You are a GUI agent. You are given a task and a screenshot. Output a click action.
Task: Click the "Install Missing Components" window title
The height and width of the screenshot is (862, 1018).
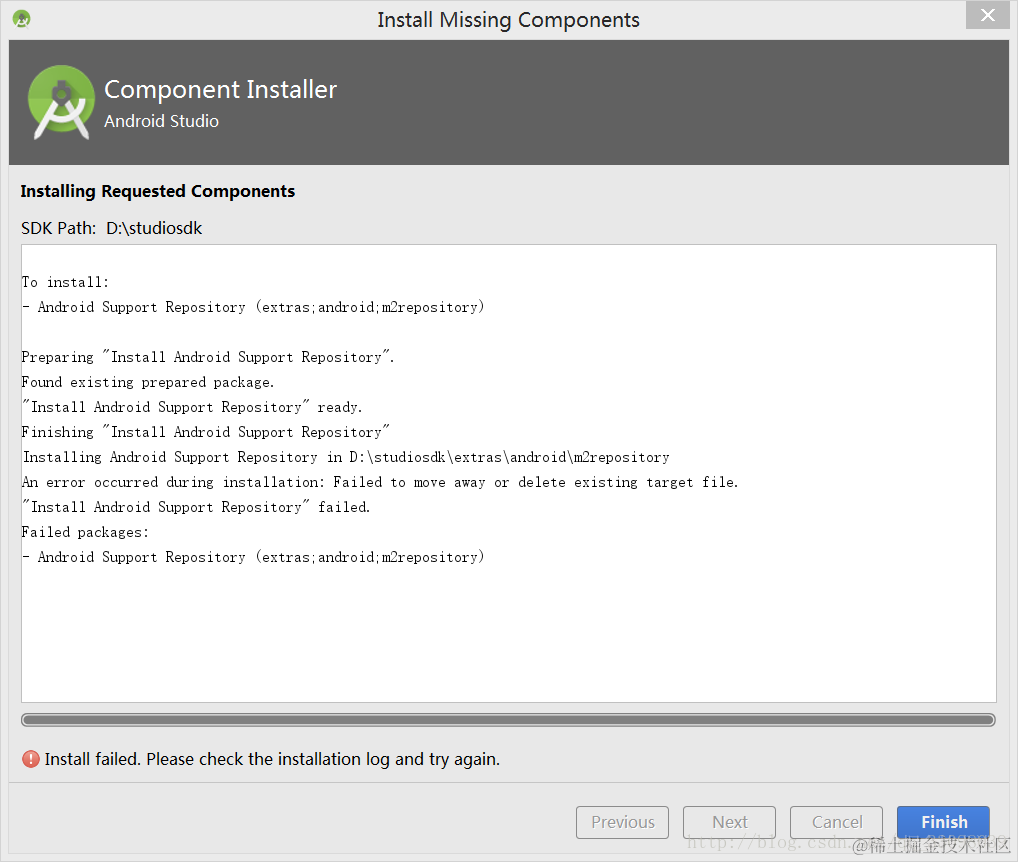pyautogui.click(x=508, y=20)
